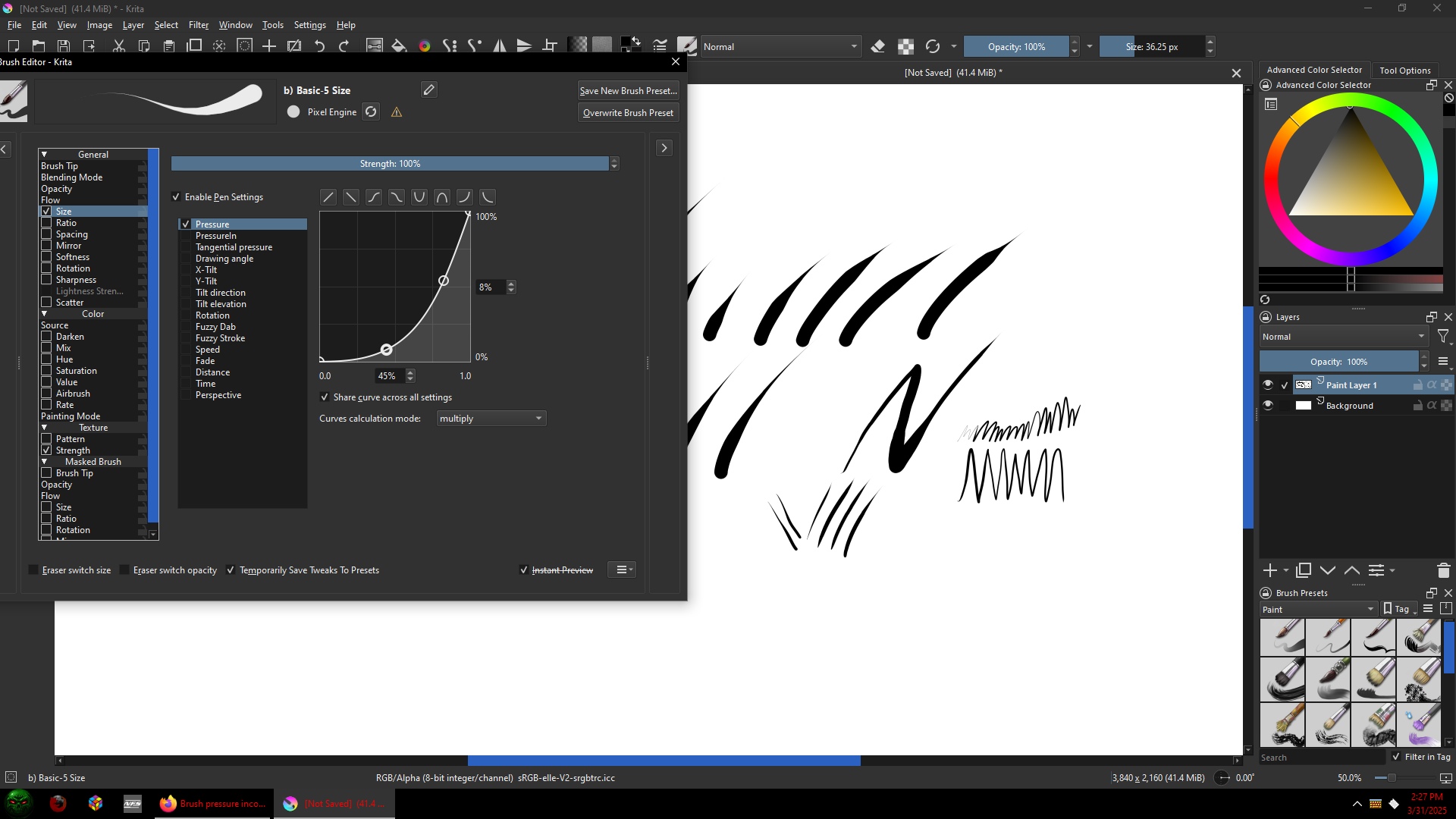The height and width of the screenshot is (819, 1456).
Task: Collapse the Masked Brush category expander
Action: pos(44,462)
